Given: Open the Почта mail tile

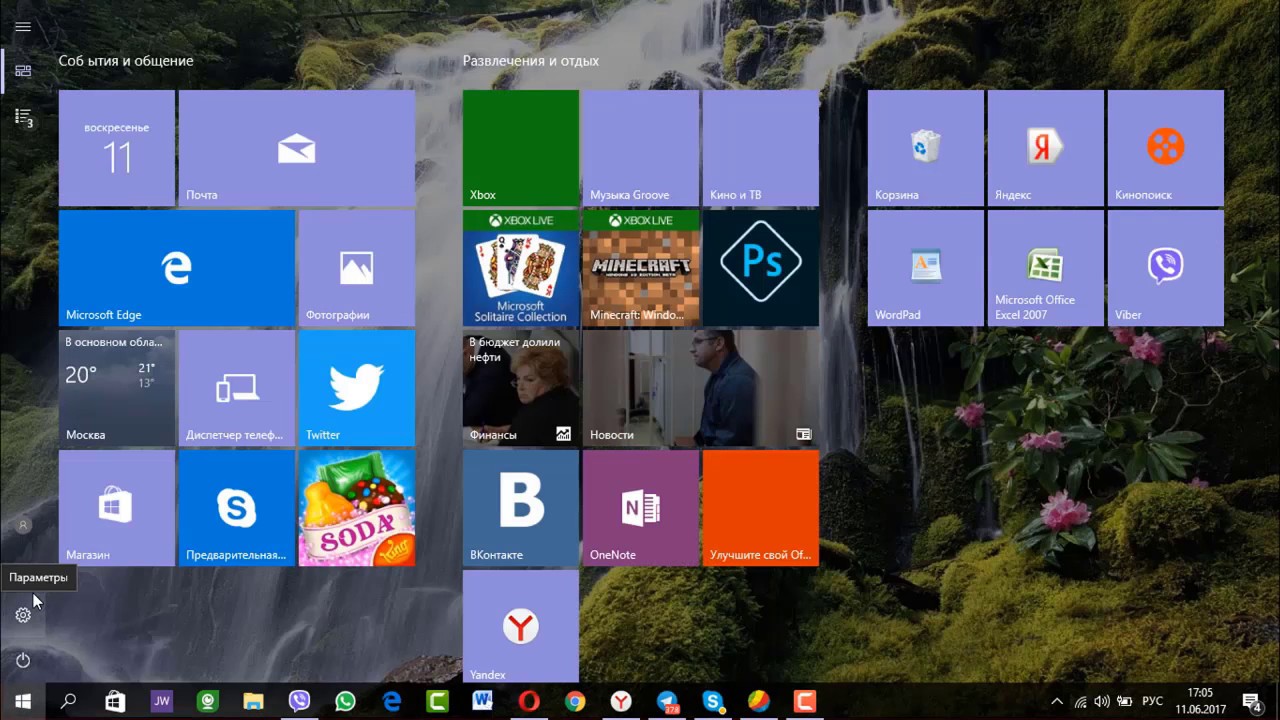Looking at the screenshot, I should point(296,148).
